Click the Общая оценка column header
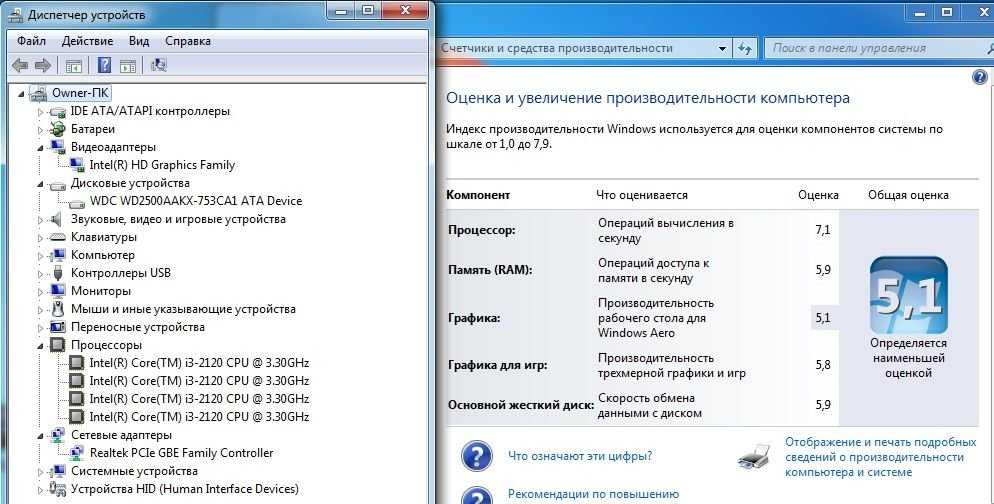The width and height of the screenshot is (994, 504). [908, 195]
